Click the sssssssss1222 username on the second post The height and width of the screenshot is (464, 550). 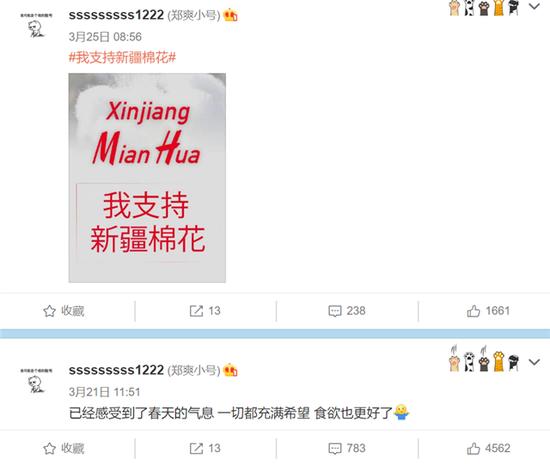point(116,370)
